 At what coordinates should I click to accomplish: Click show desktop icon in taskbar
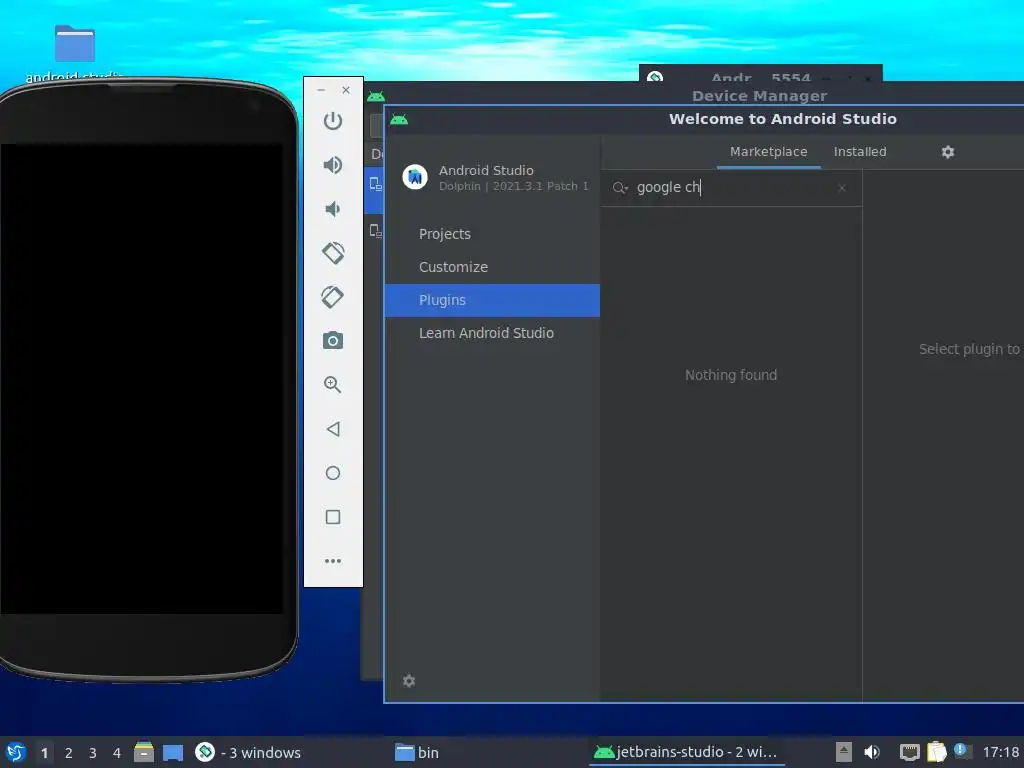point(173,752)
